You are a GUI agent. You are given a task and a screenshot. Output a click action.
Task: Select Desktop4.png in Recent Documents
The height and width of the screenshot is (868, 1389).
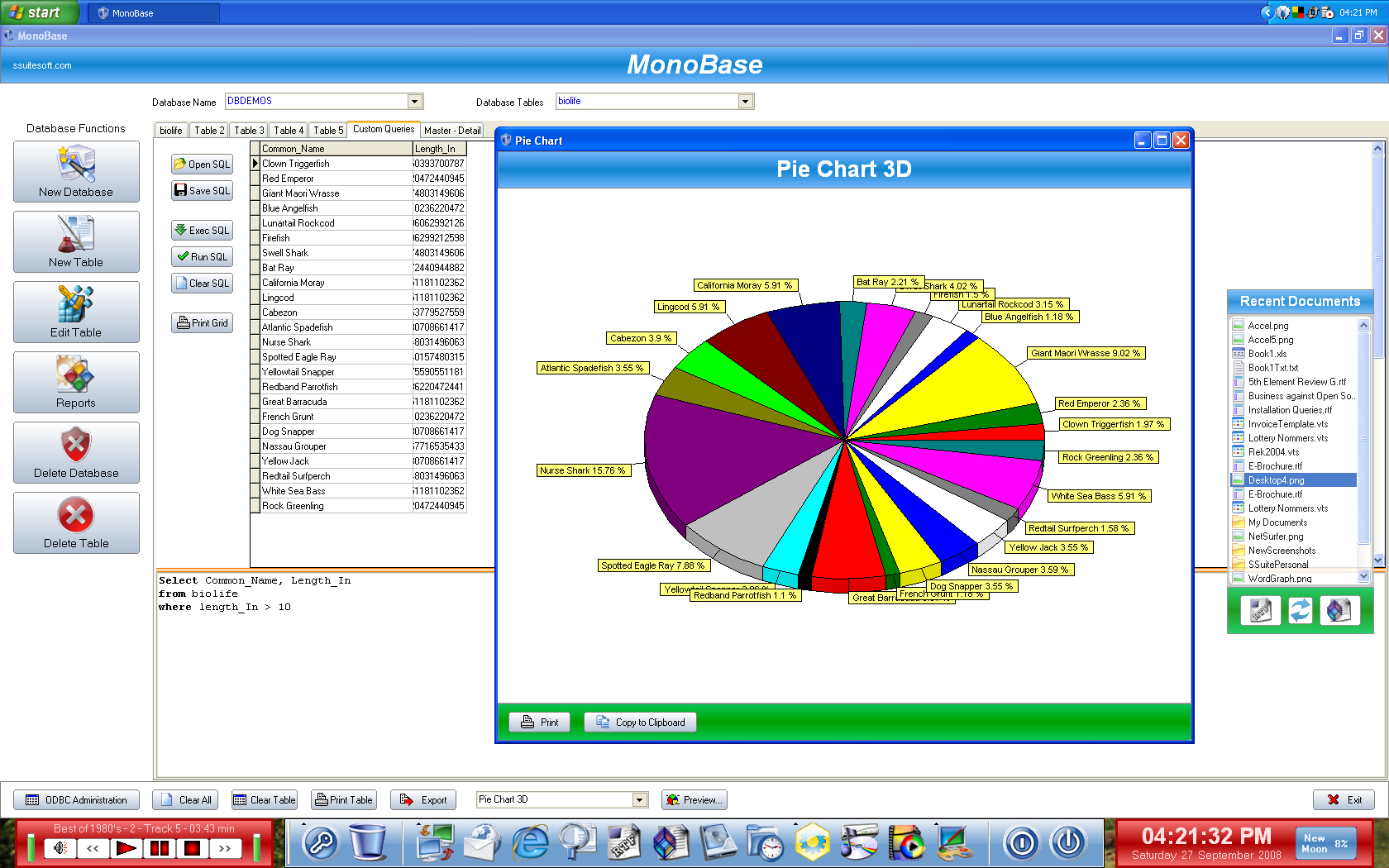(1294, 480)
